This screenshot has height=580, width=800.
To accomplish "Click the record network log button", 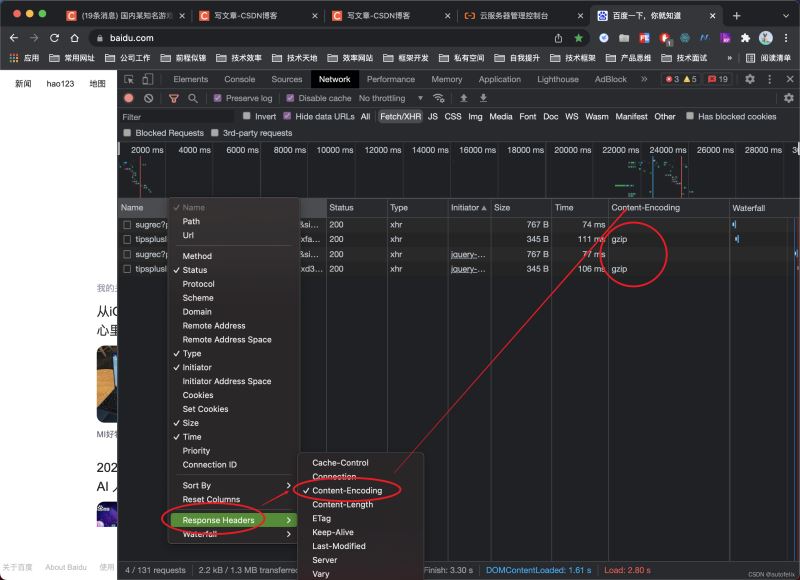I will [x=128, y=98].
